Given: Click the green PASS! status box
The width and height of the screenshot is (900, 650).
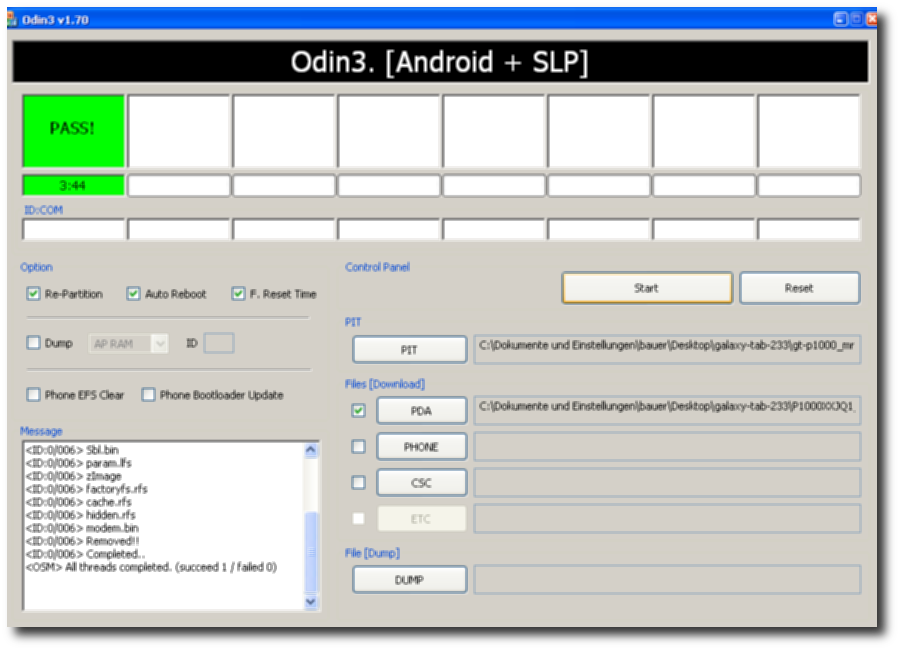Looking at the screenshot, I should 73,131.
